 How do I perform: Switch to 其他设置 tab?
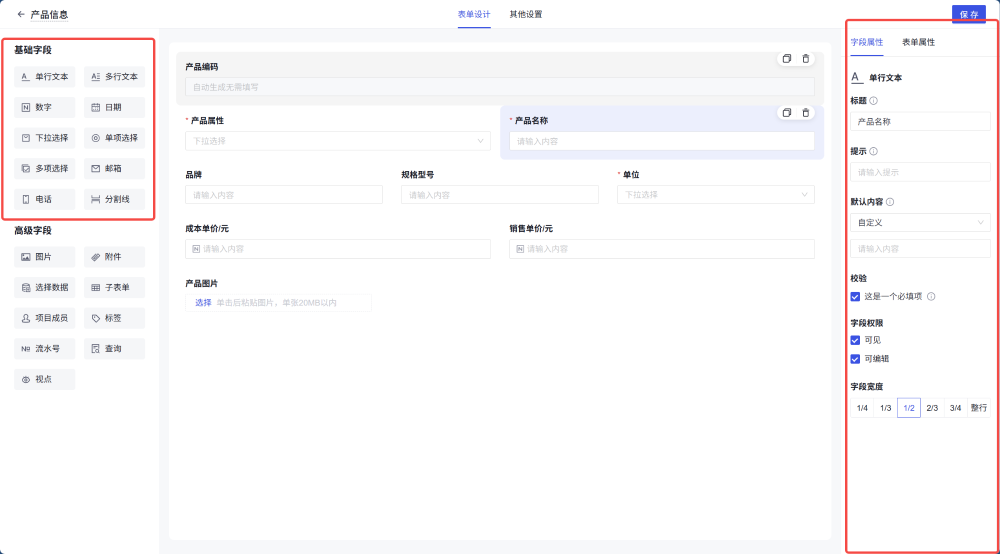526,15
